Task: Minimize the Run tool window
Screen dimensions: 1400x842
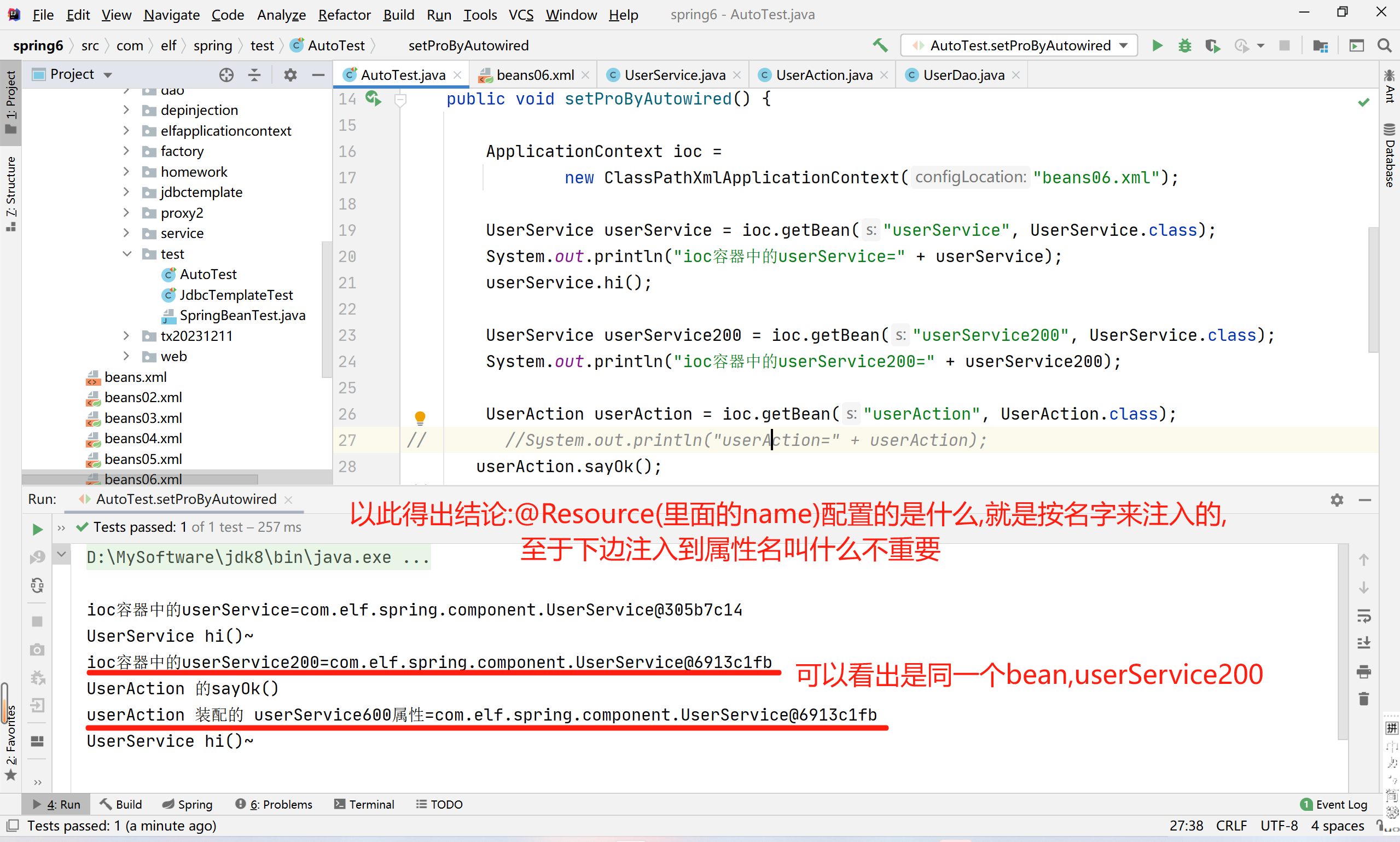Action: point(1365,500)
